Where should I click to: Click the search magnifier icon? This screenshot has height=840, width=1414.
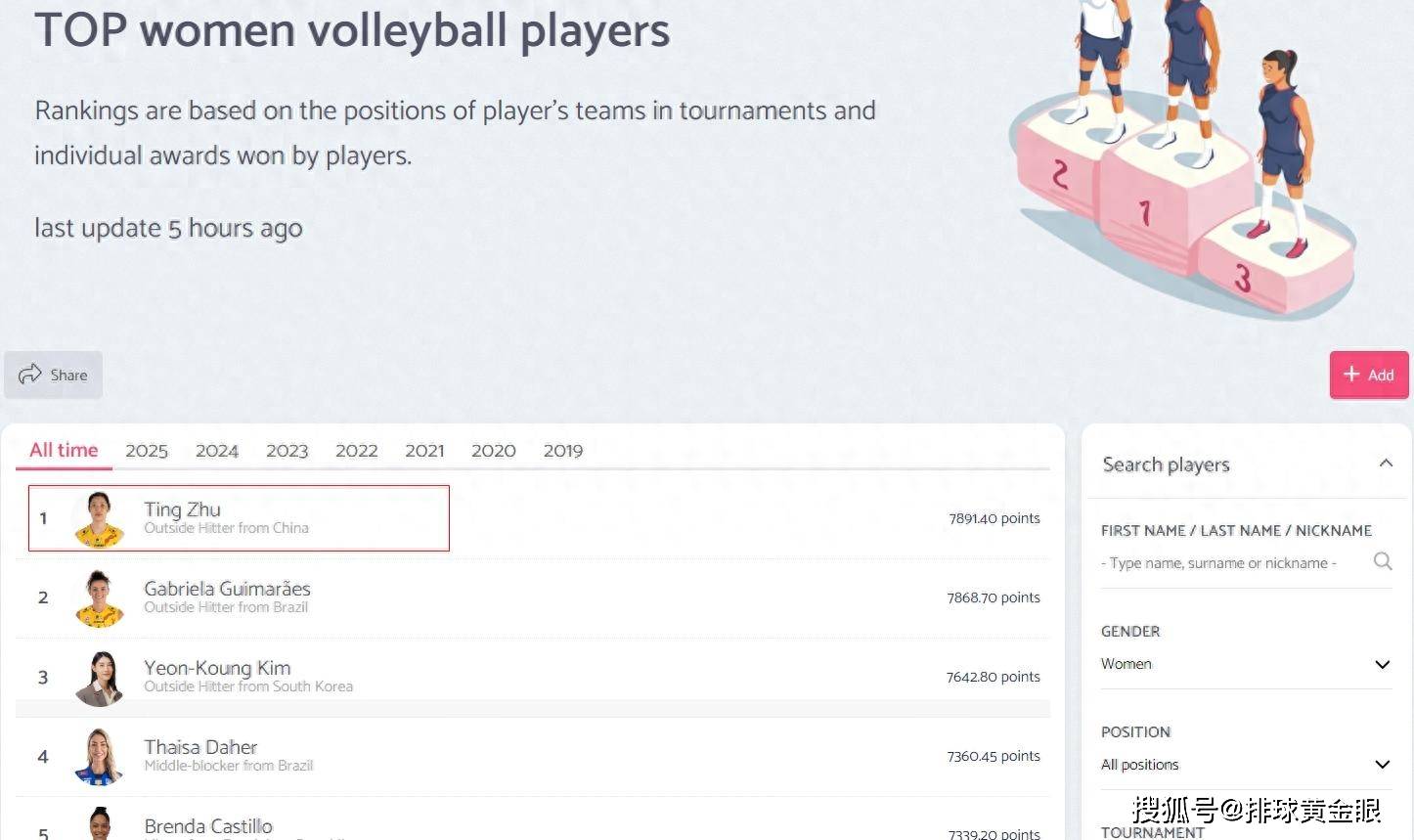pos(1382,561)
